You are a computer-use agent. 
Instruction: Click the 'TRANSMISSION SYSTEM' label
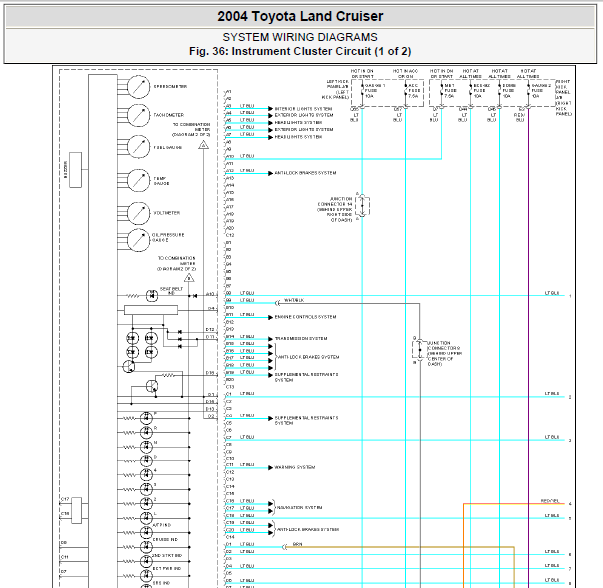tap(301, 338)
